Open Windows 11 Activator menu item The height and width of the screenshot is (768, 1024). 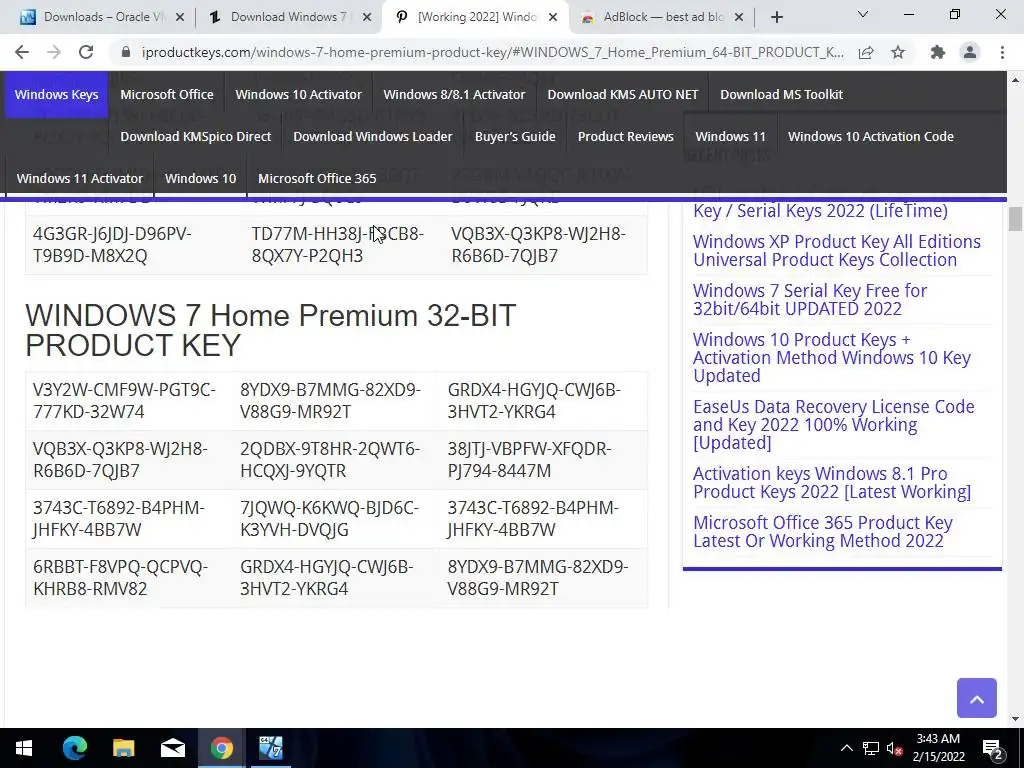[x=79, y=178]
